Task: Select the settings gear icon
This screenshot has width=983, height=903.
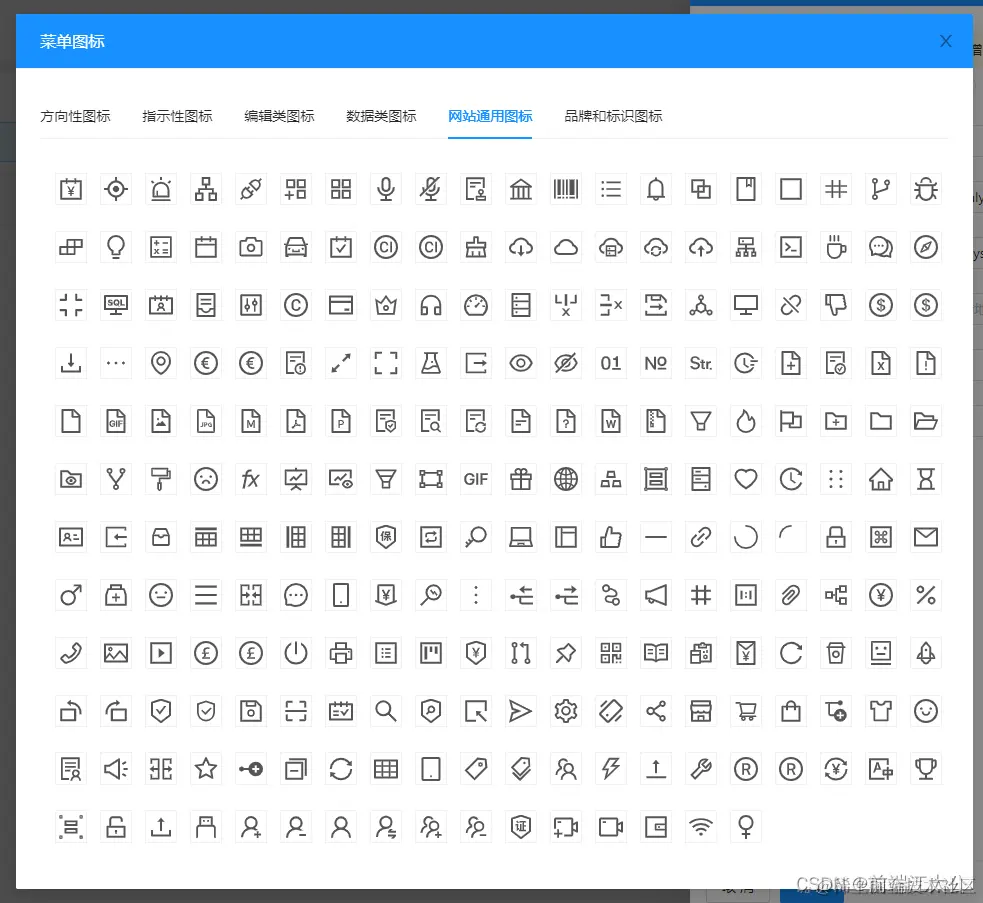Action: tap(565, 711)
